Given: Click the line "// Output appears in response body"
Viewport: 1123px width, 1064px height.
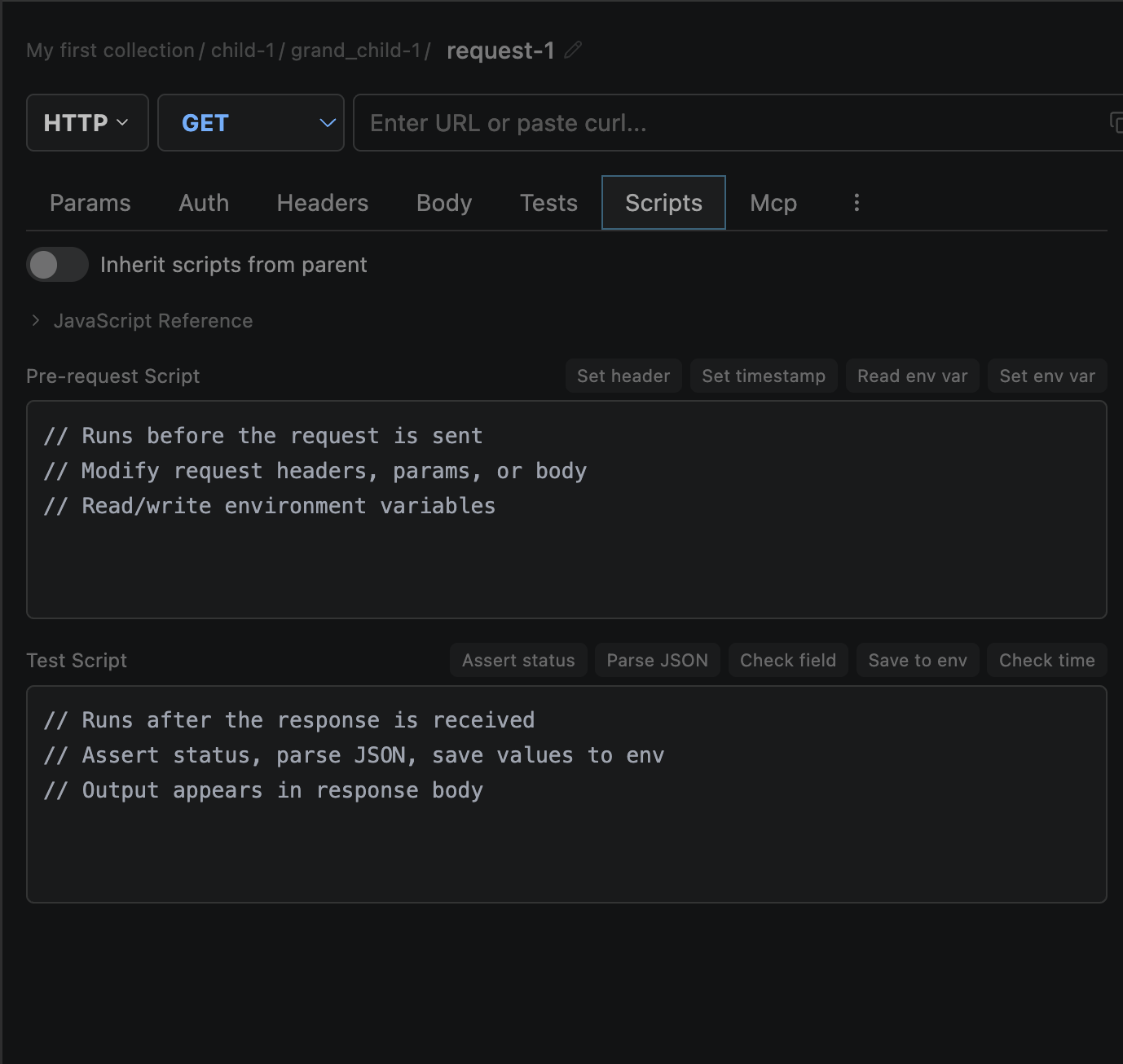Looking at the screenshot, I should click(263, 790).
